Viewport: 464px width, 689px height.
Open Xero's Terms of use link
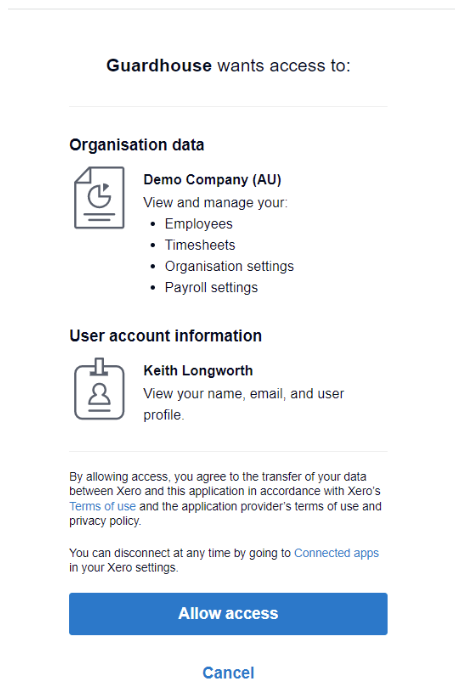tap(102, 506)
